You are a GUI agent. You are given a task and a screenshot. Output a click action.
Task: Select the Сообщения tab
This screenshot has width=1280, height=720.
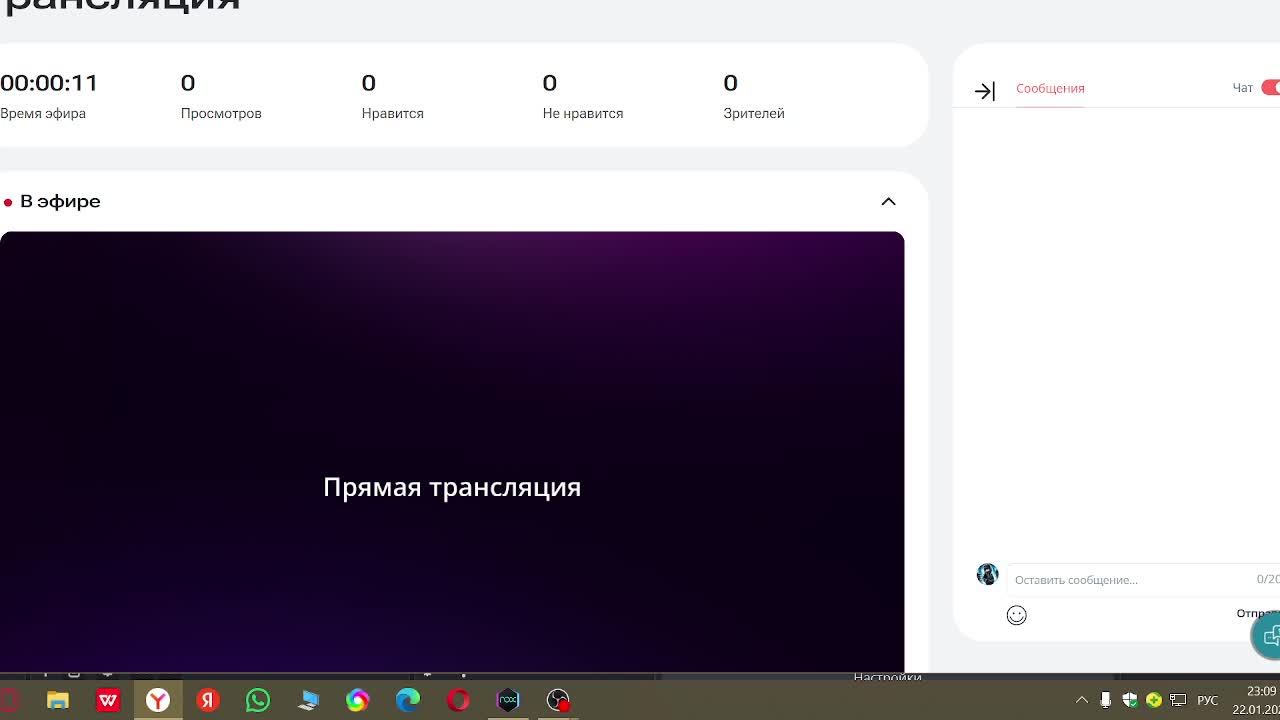(x=1050, y=88)
